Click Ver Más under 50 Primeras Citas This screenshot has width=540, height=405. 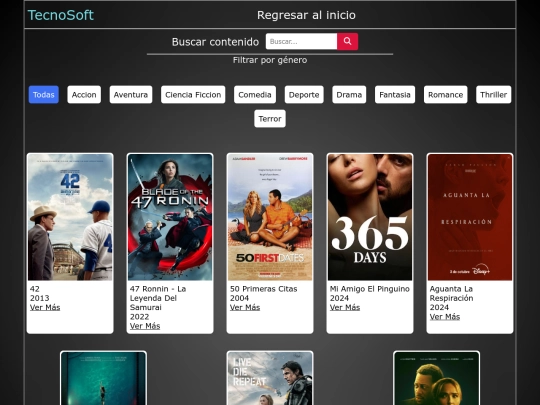click(x=245, y=308)
